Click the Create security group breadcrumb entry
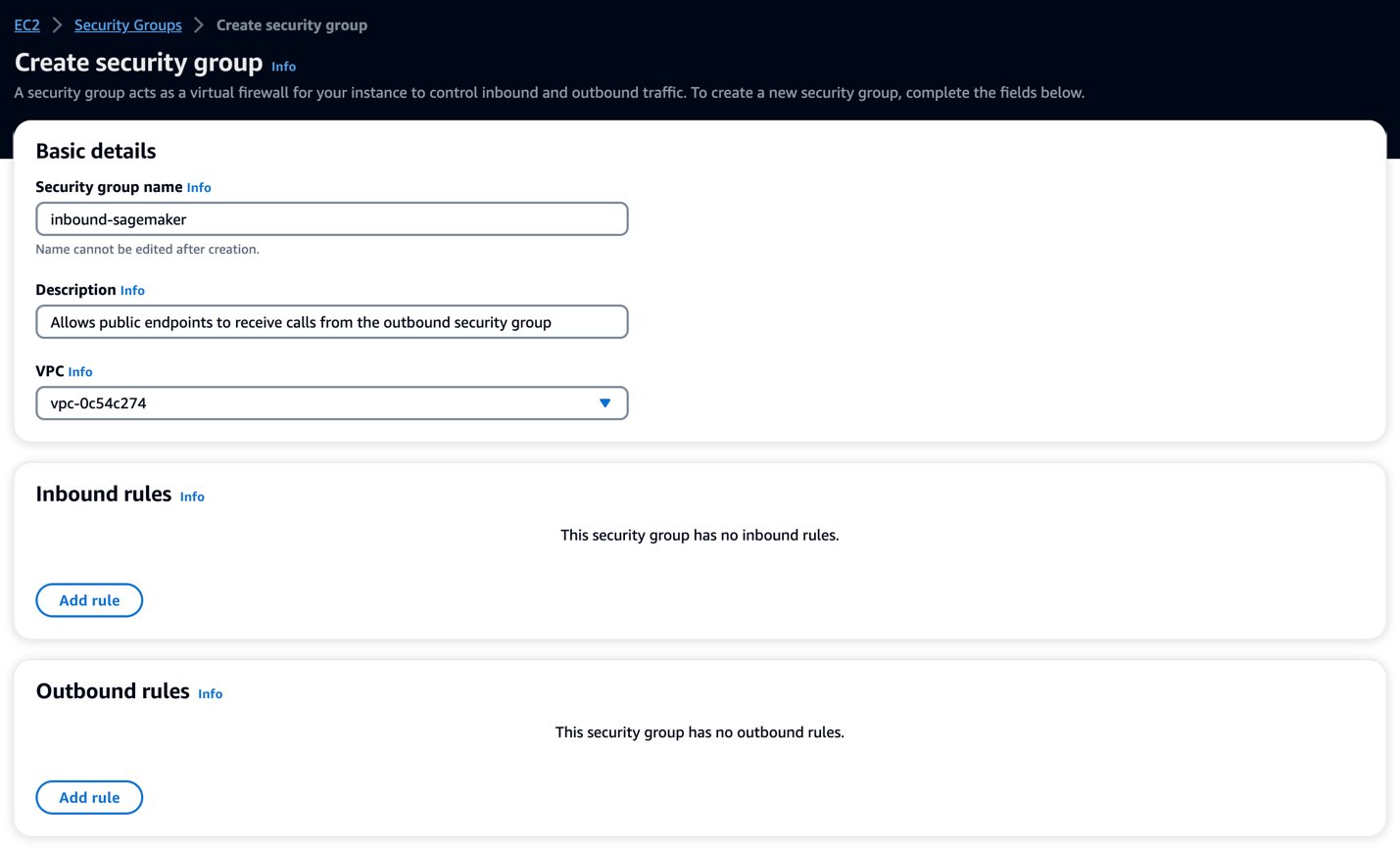The height and width of the screenshot is (848, 1400). [291, 24]
